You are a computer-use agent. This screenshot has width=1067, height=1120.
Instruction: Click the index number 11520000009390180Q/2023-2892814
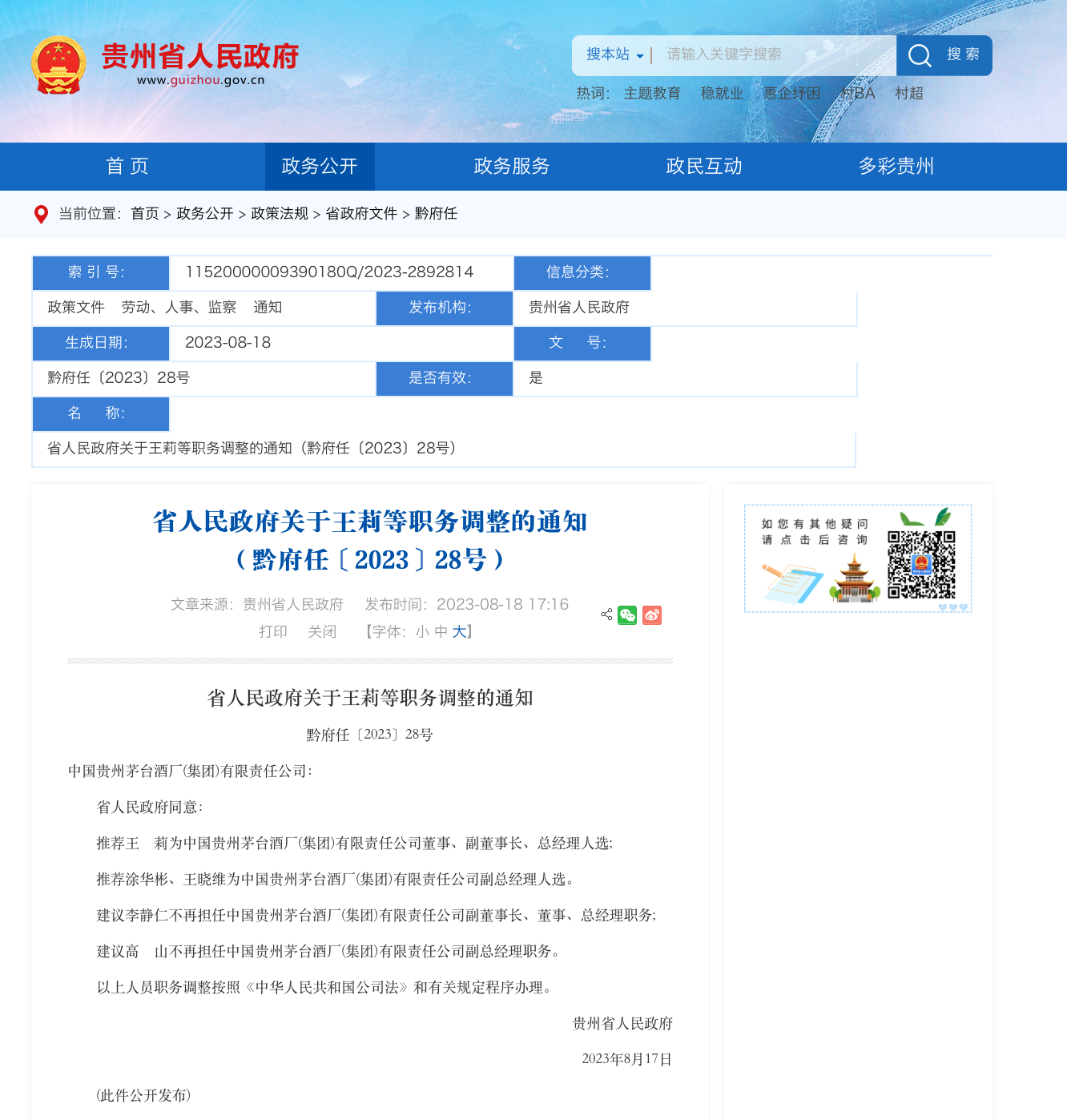(x=329, y=272)
